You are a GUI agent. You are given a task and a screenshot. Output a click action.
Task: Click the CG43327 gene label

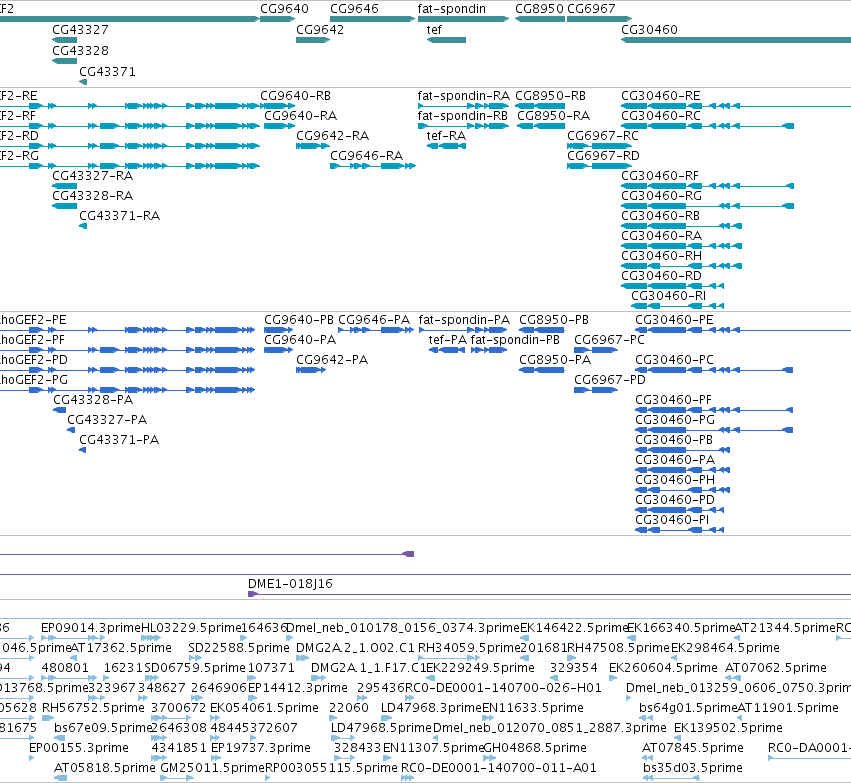80,29
